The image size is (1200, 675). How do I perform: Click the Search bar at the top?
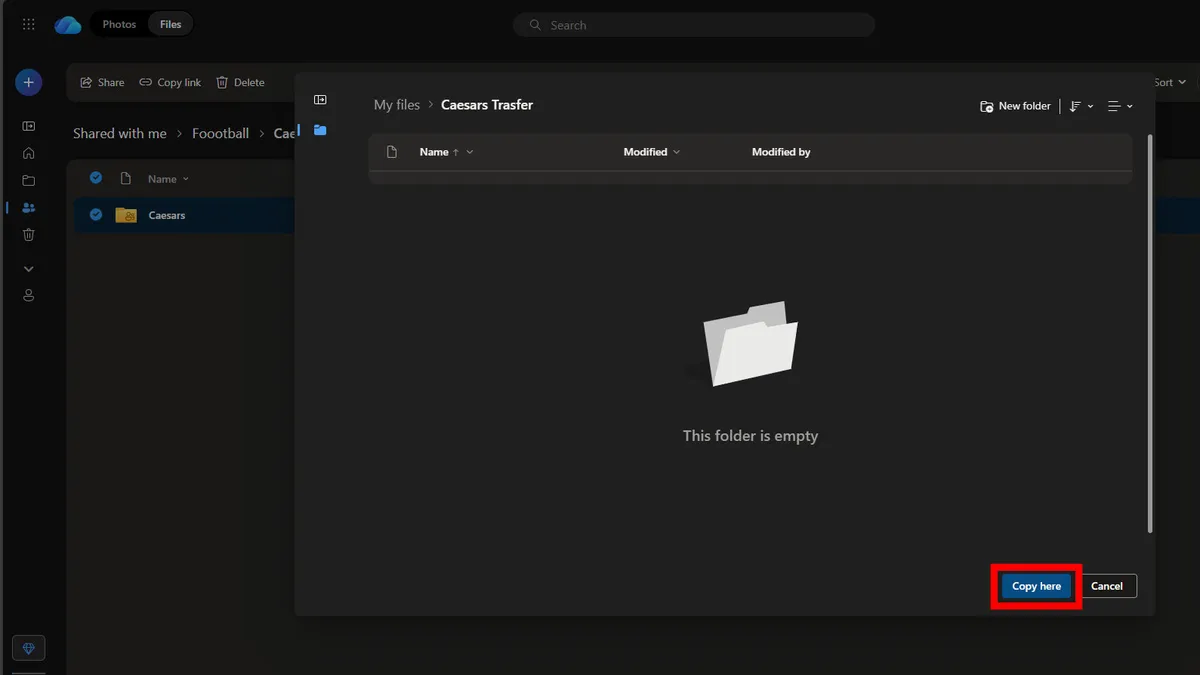pyautogui.click(x=694, y=24)
